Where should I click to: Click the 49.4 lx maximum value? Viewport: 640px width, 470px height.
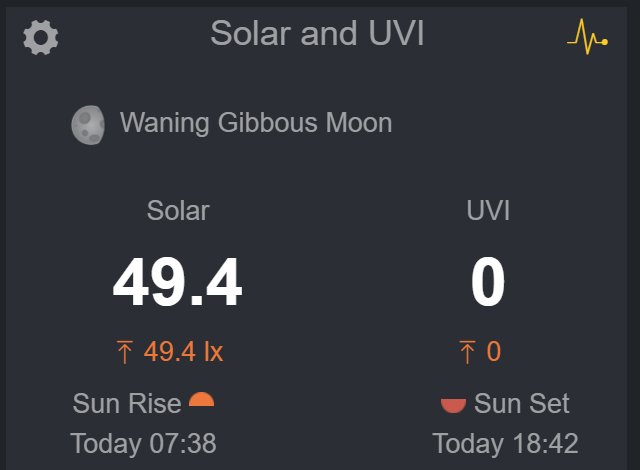[x=183, y=352]
